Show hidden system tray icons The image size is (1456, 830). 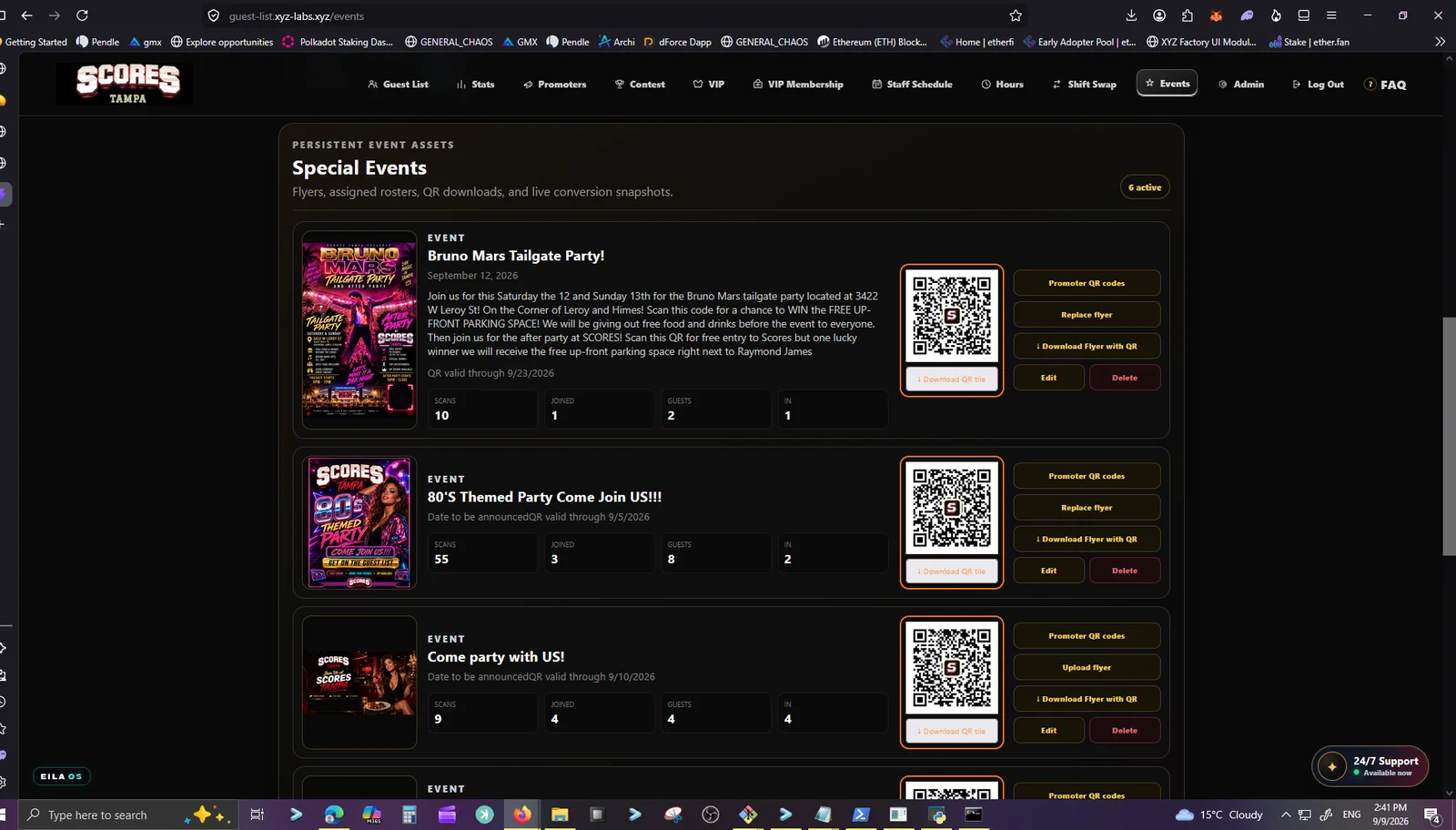tap(1286, 815)
